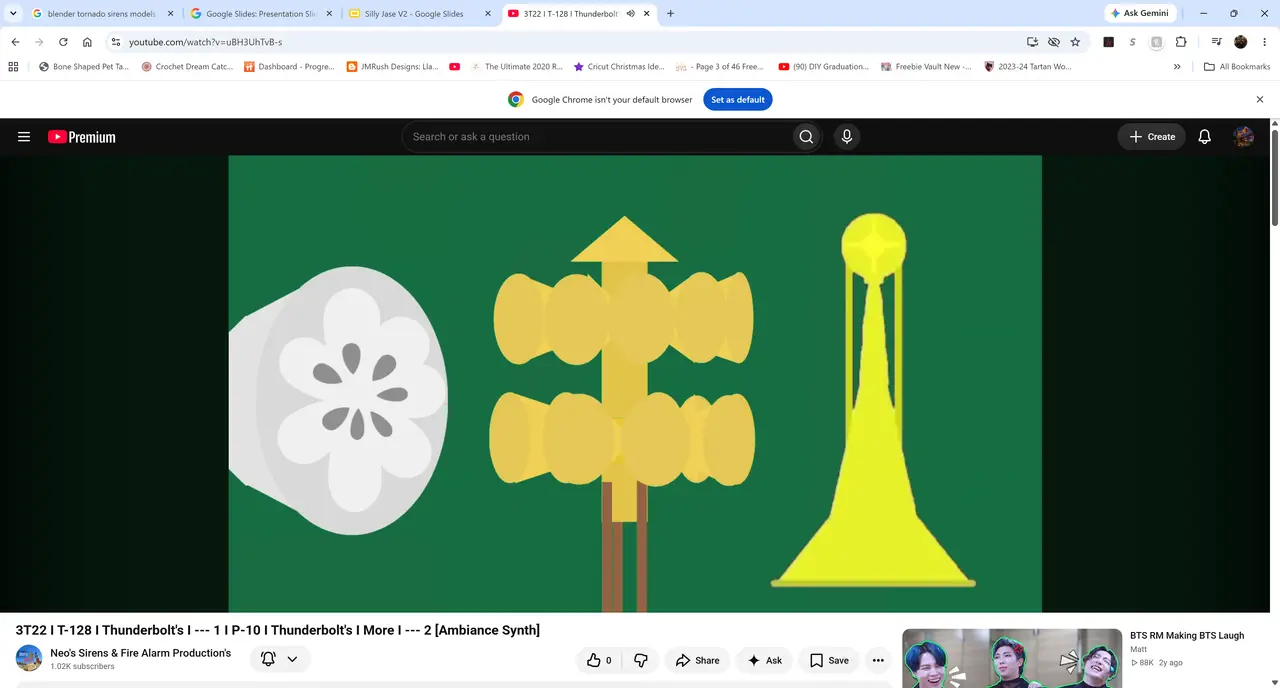Open the Crochet Dream Catc... bookmark
This screenshot has width=1280, height=688.
coord(187,67)
